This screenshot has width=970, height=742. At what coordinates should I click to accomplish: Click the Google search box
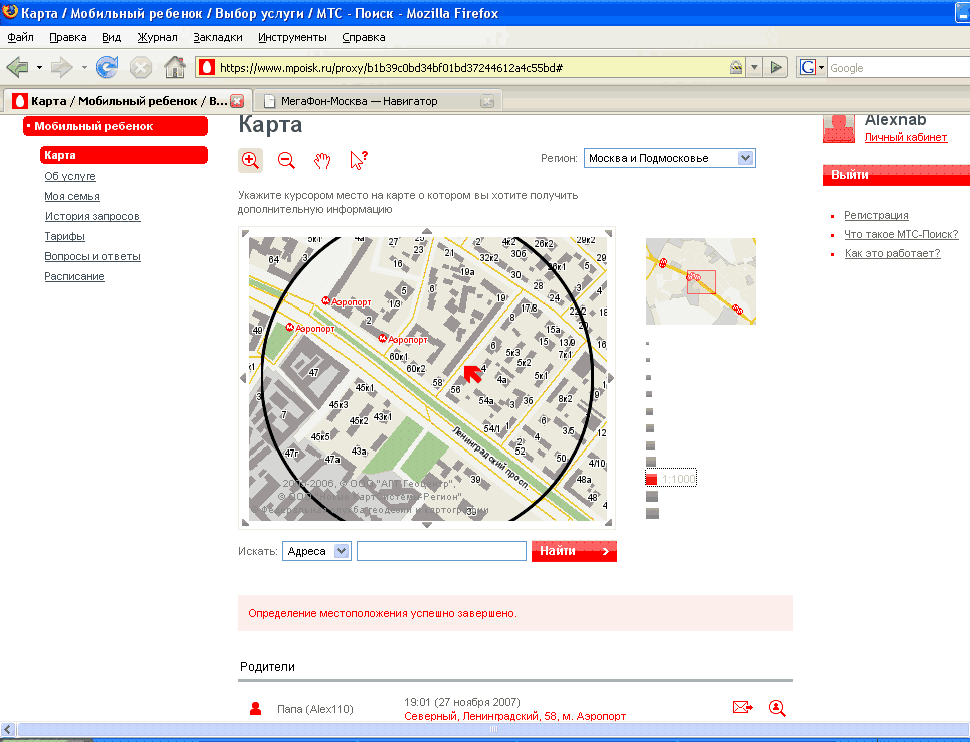(x=898, y=67)
